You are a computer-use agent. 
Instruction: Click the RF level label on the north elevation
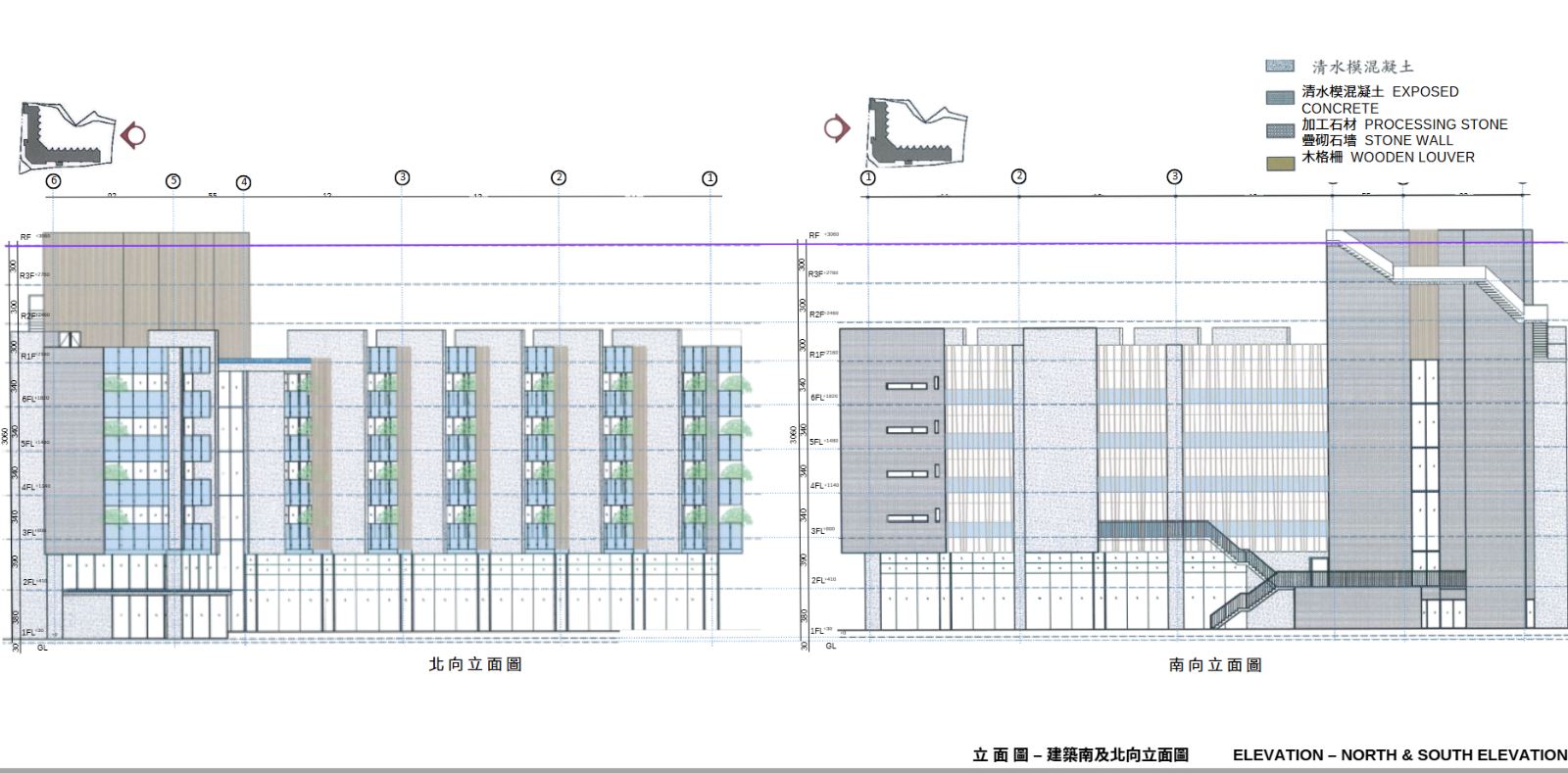pyautogui.click(x=26, y=237)
